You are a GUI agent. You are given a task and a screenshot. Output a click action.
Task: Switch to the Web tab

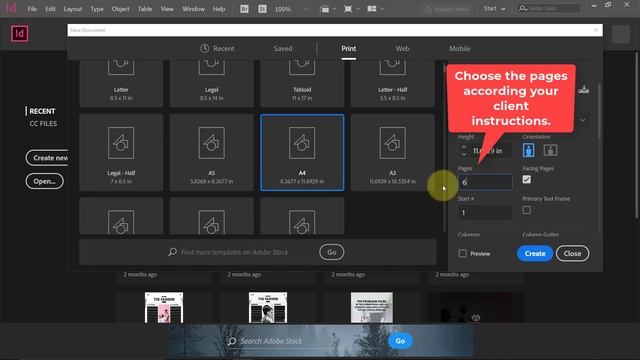point(402,49)
